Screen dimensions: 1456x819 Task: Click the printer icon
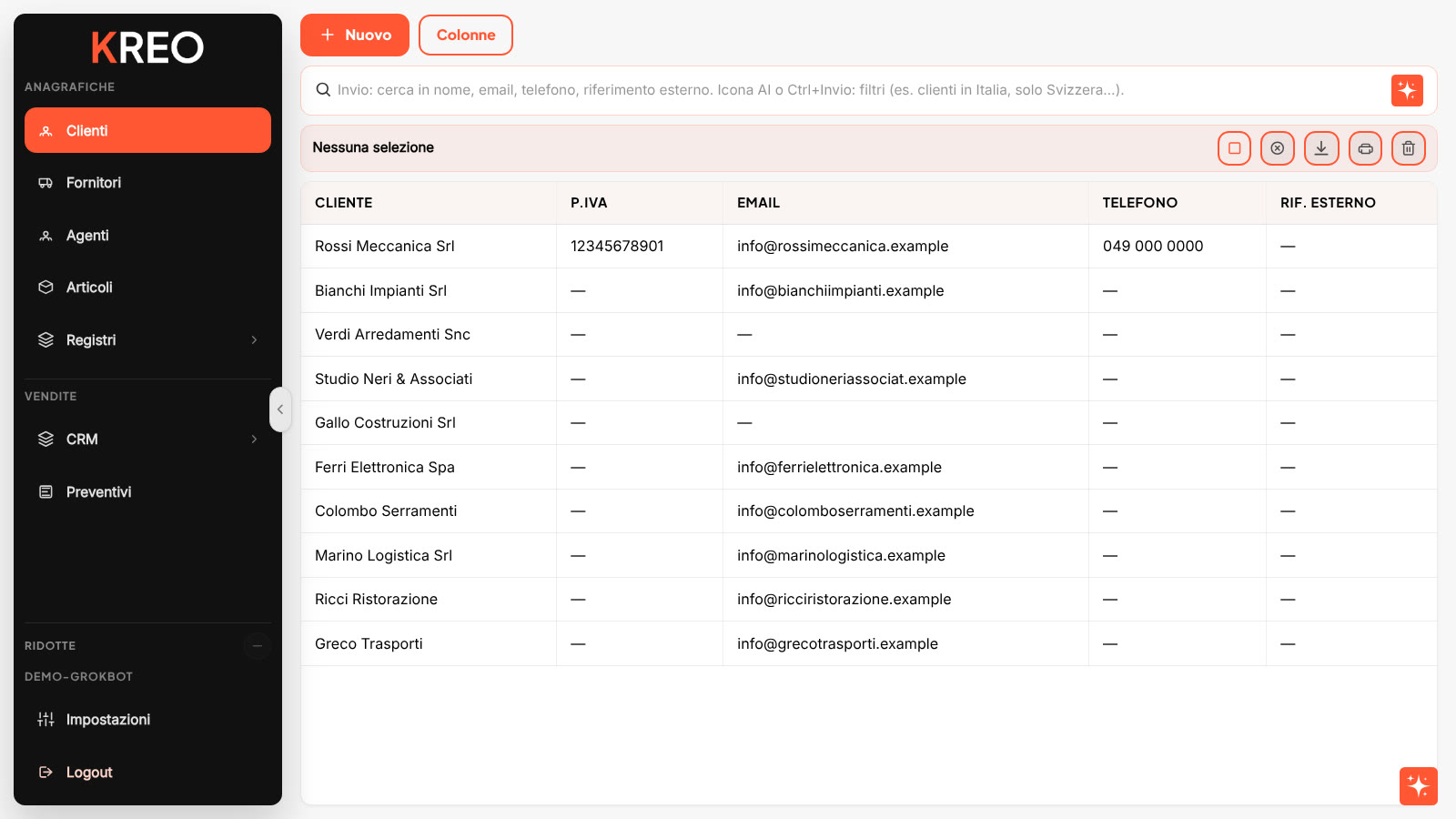(x=1365, y=148)
